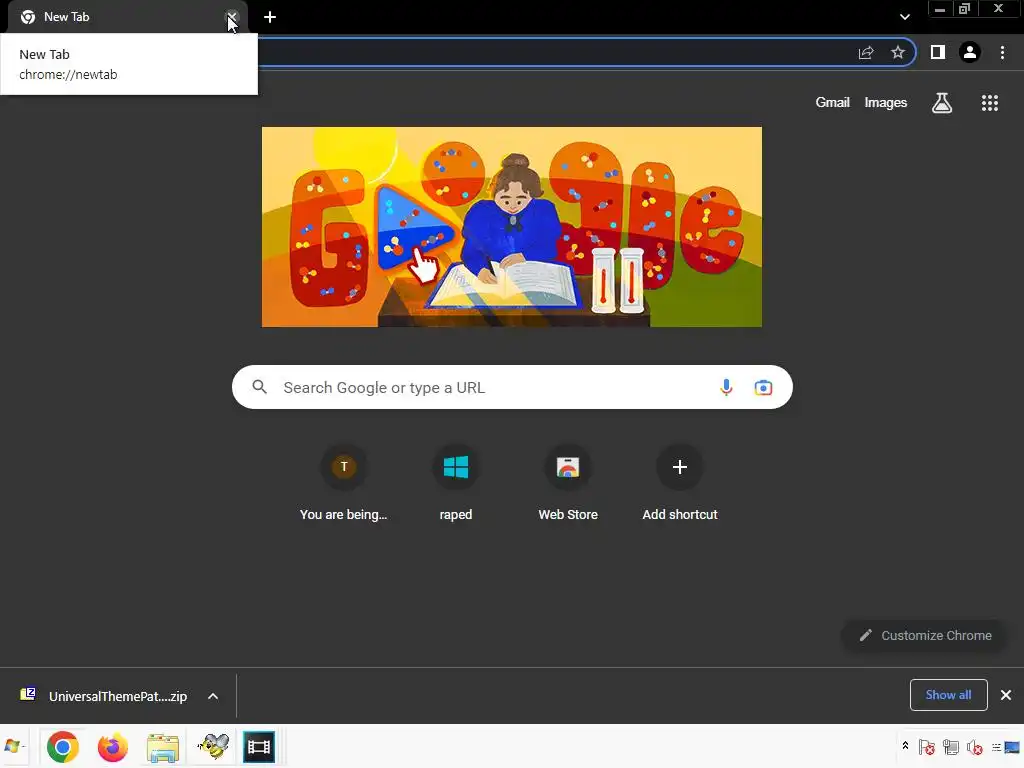Open the bee application in taskbar
This screenshot has width=1024, height=768.
213,746
